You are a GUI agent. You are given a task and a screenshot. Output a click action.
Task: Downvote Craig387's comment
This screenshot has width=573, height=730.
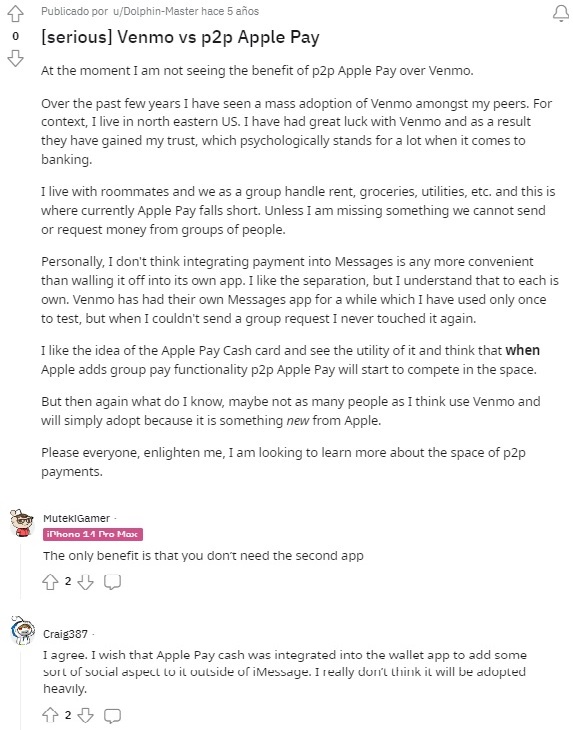coord(86,715)
